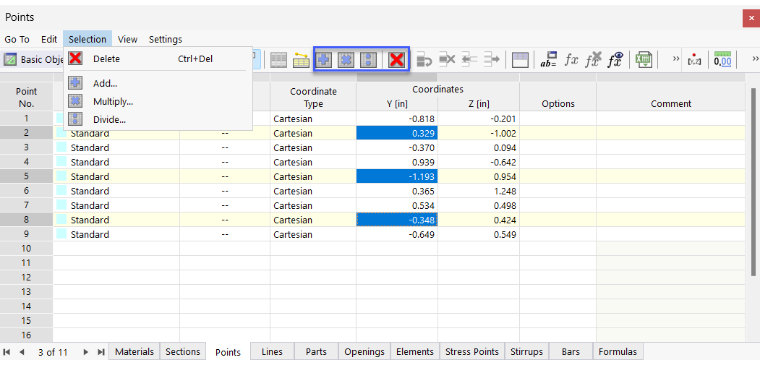Switch to the Formulas tab

click(618, 352)
